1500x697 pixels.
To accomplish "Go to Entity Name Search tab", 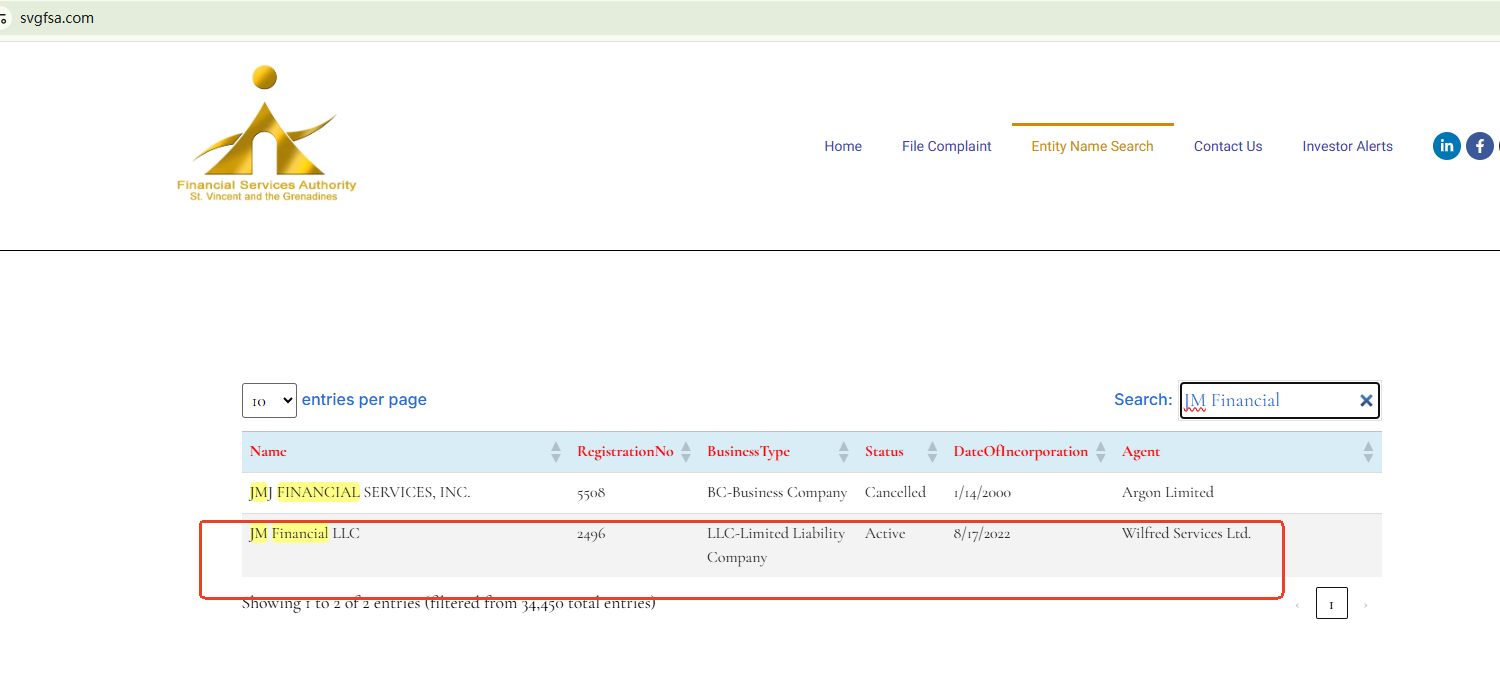I will [x=1092, y=146].
